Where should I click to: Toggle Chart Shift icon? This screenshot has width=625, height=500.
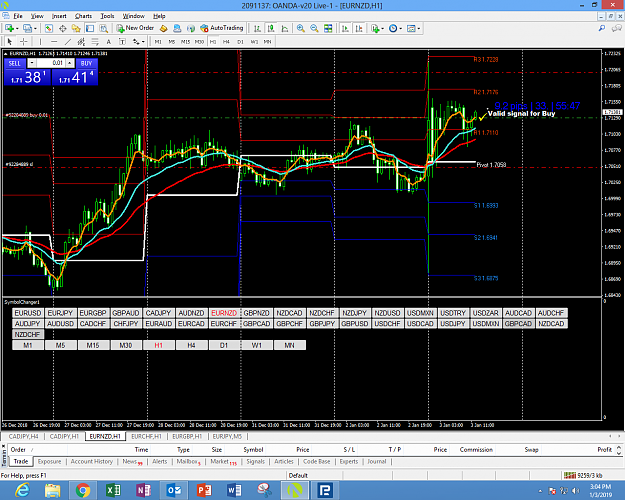tap(359, 28)
